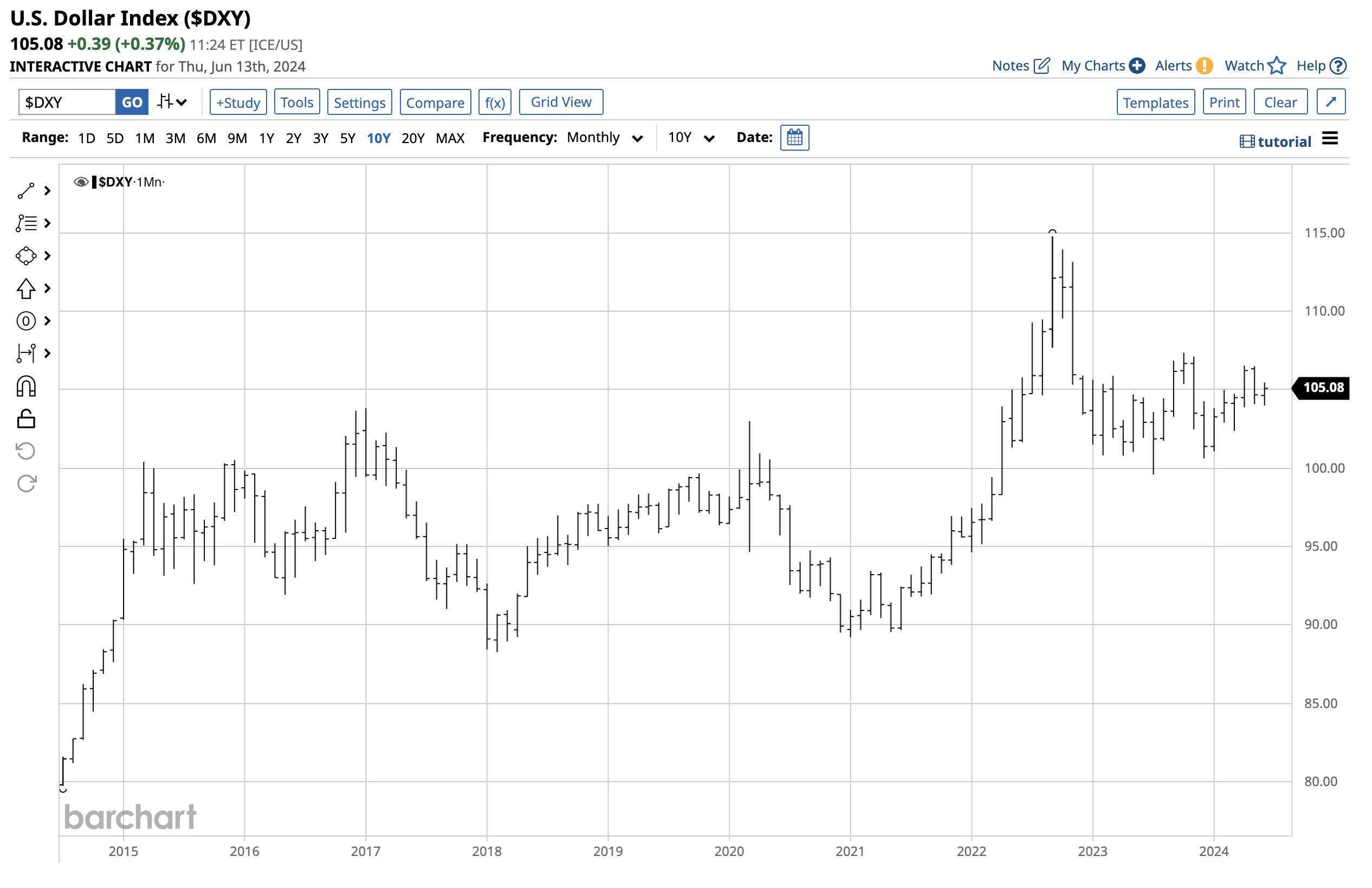Image resolution: width=1372 pixels, height=888 pixels.
Task: Click the +Study button
Action: (238, 102)
